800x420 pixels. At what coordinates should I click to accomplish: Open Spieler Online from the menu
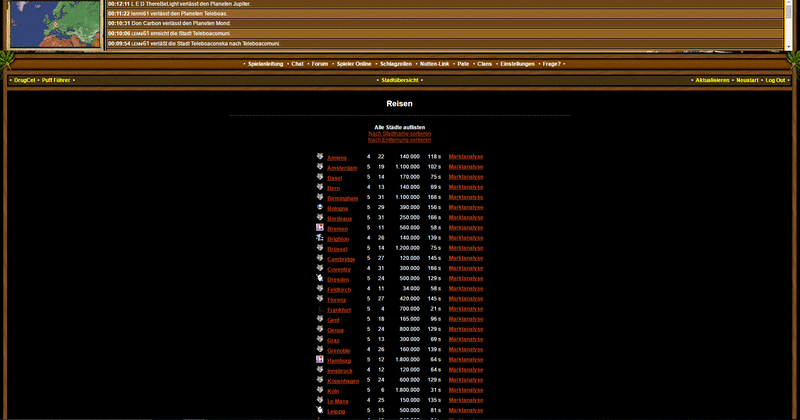[354, 64]
